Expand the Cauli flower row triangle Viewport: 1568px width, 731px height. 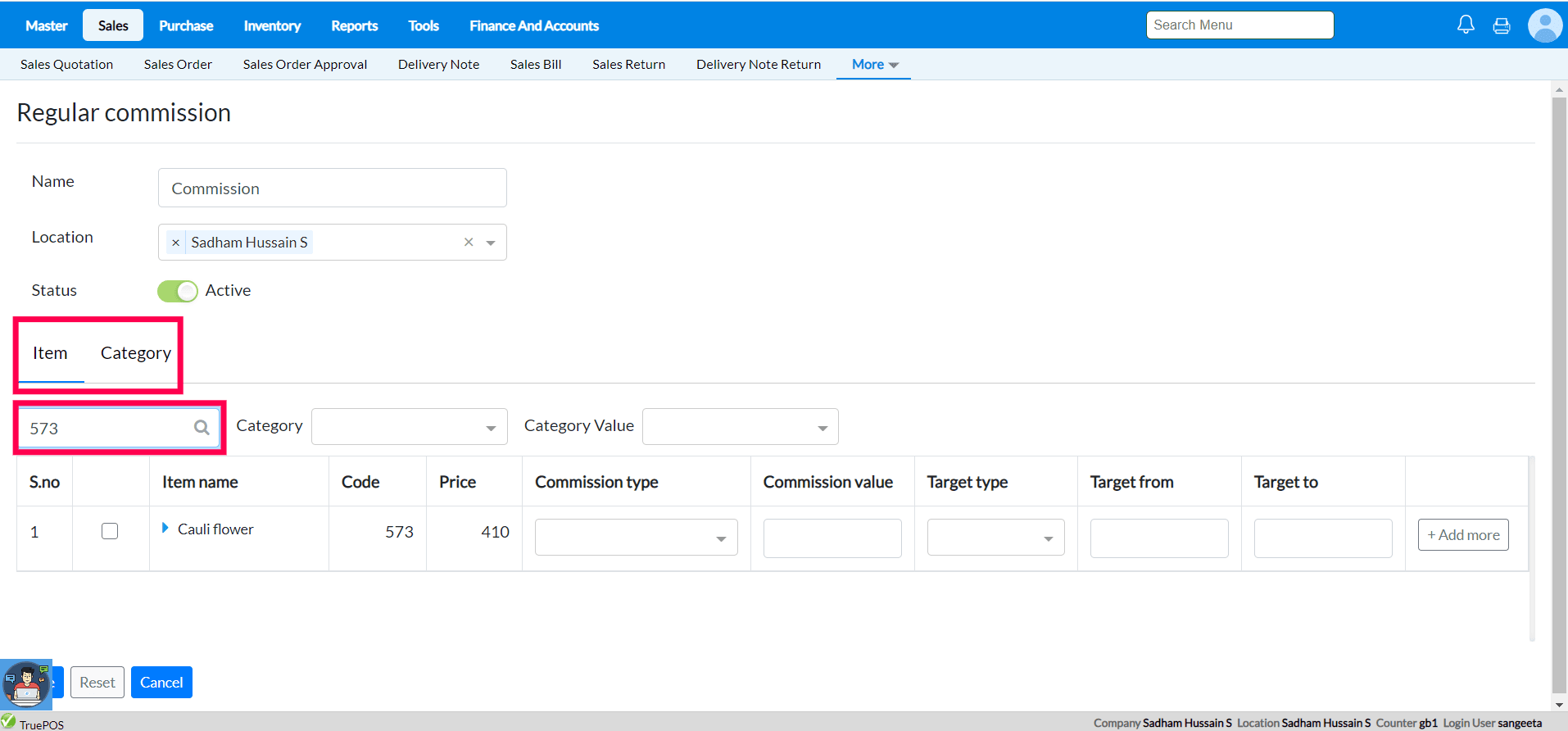coord(165,529)
